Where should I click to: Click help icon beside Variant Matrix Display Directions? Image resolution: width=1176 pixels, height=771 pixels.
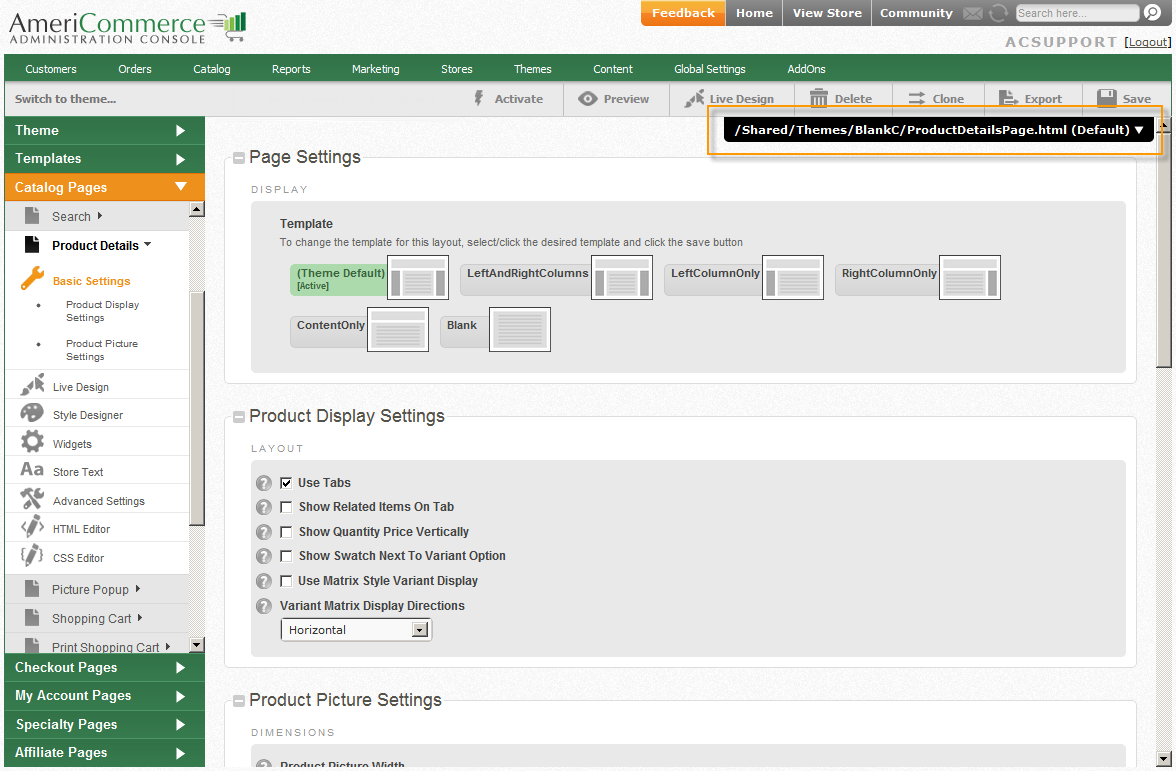point(264,606)
